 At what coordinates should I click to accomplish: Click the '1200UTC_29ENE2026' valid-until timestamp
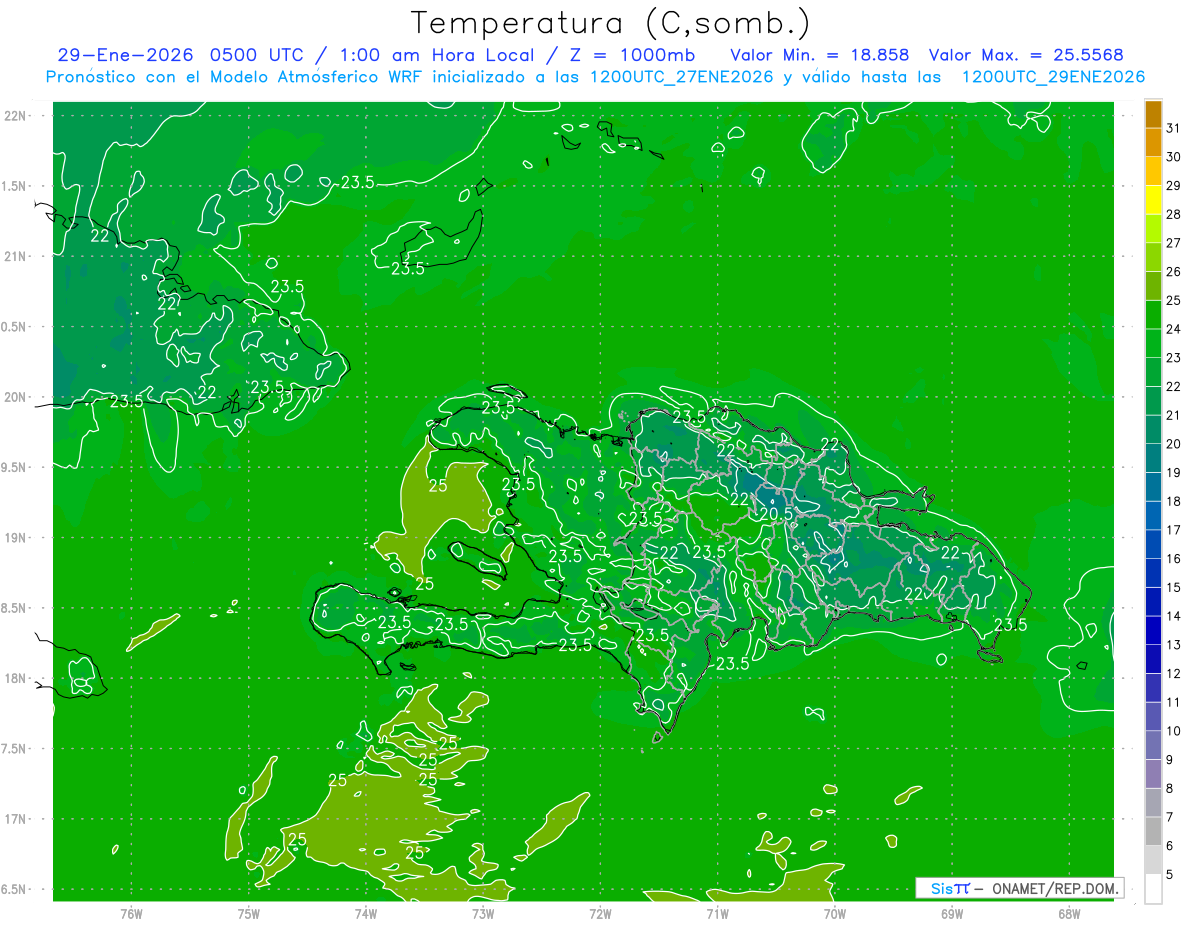(x=1053, y=77)
